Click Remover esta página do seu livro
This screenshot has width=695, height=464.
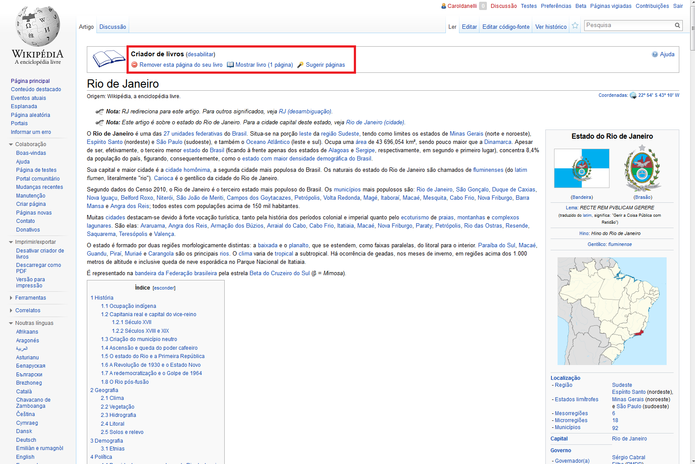pos(181,65)
